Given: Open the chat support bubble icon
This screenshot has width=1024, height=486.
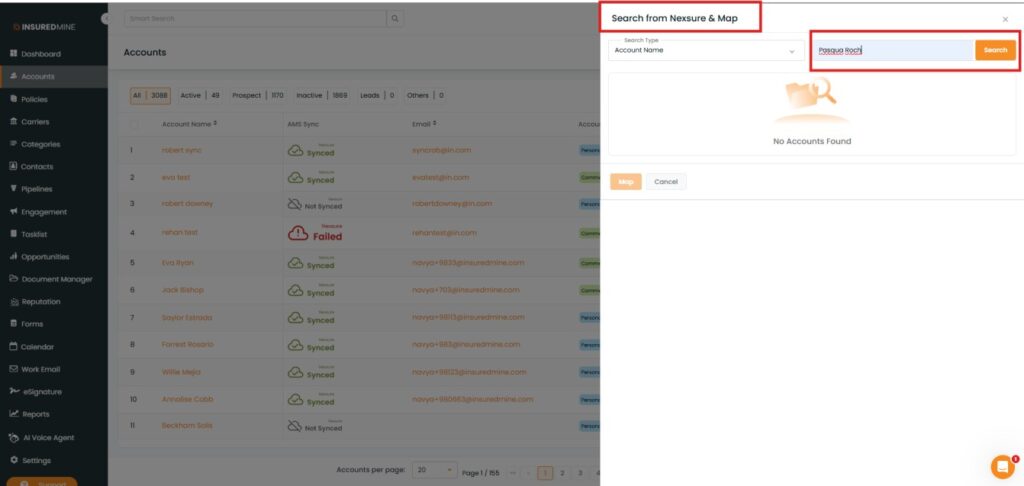Looking at the screenshot, I should click(1002, 466).
